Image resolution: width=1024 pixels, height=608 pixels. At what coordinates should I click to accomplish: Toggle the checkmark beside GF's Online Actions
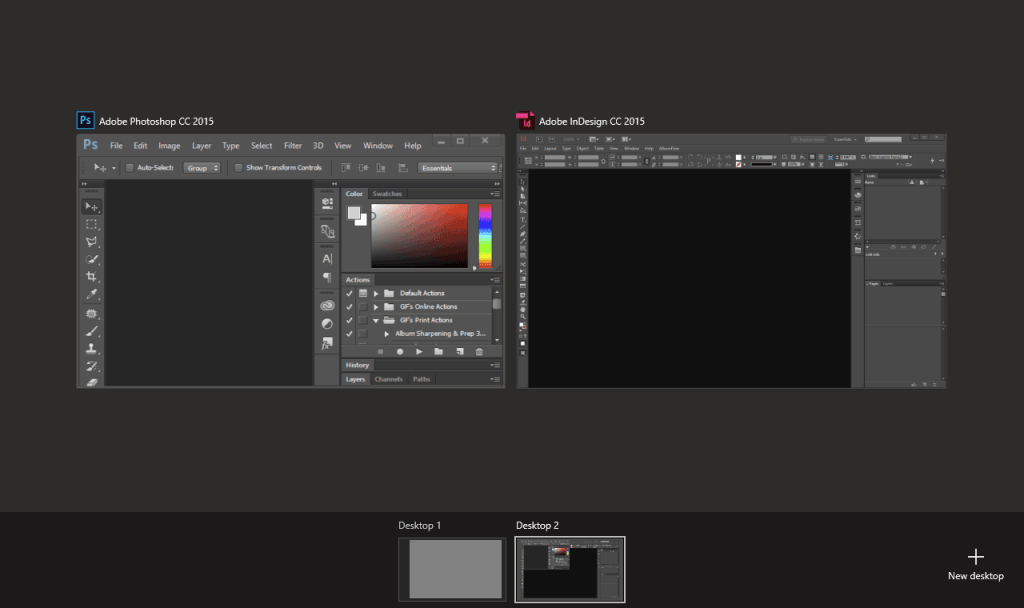(349, 307)
